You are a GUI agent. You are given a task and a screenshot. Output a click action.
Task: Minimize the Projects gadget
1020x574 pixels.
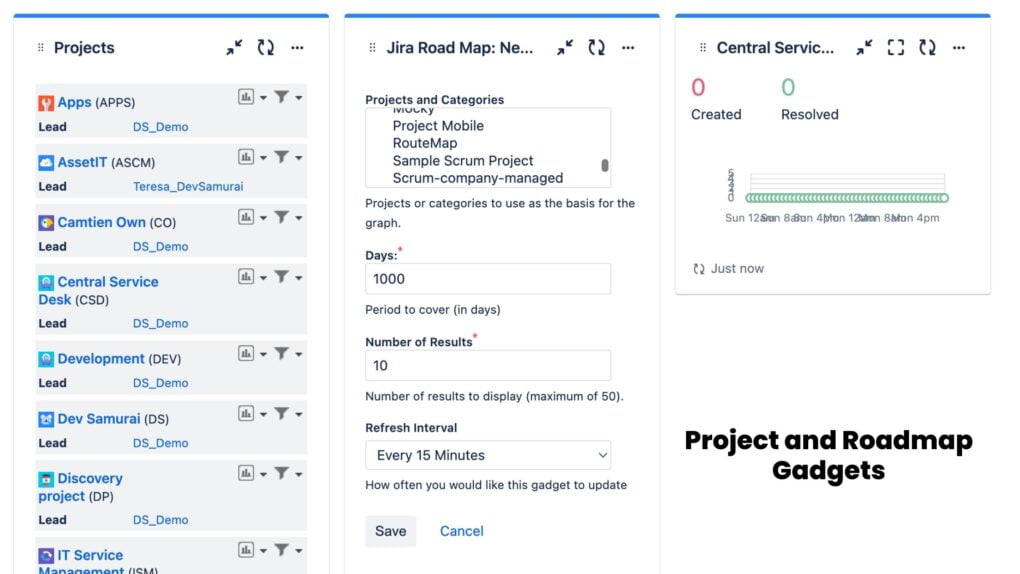[234, 48]
